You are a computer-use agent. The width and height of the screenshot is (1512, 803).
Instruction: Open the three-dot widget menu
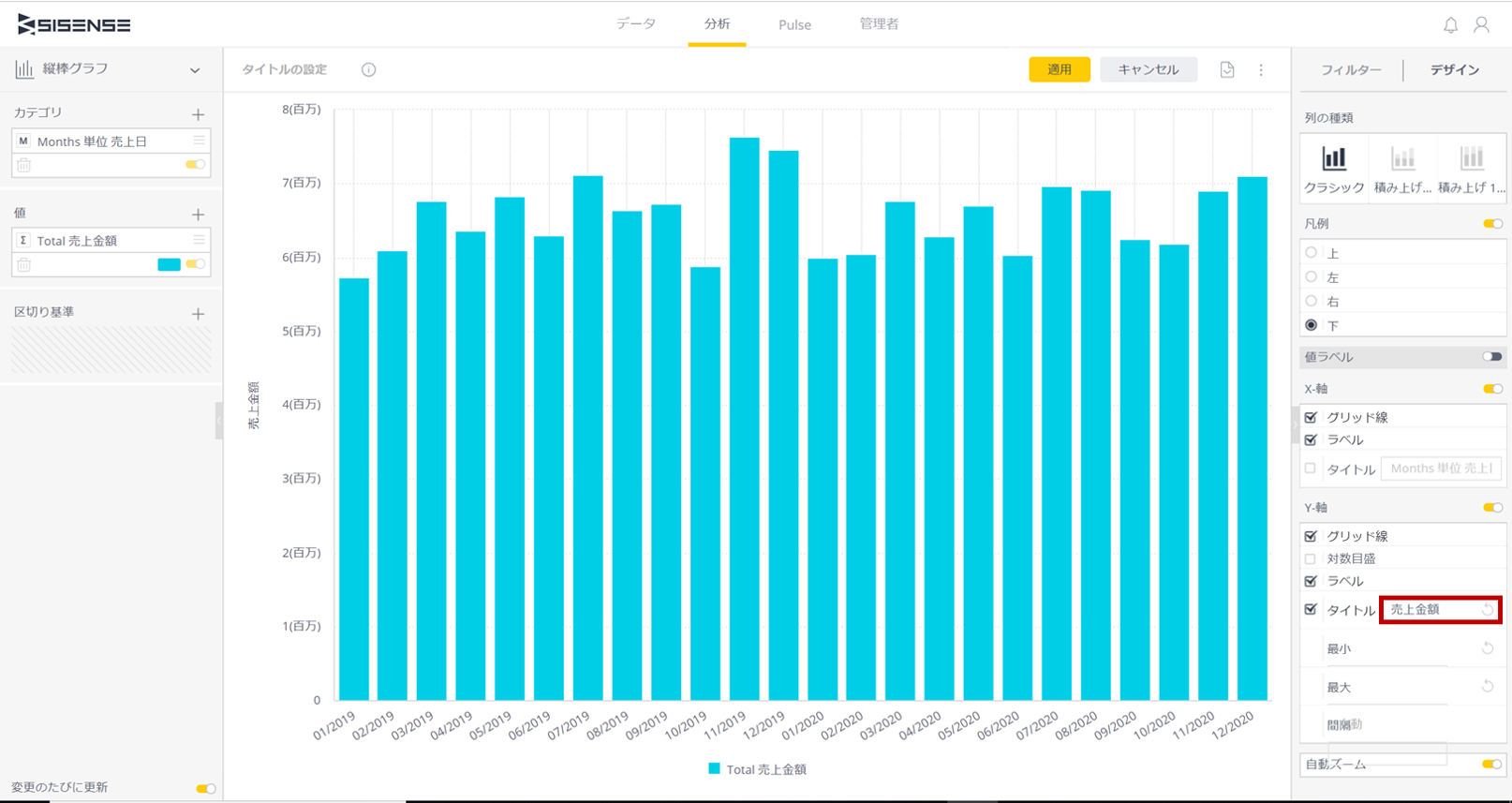1261,69
